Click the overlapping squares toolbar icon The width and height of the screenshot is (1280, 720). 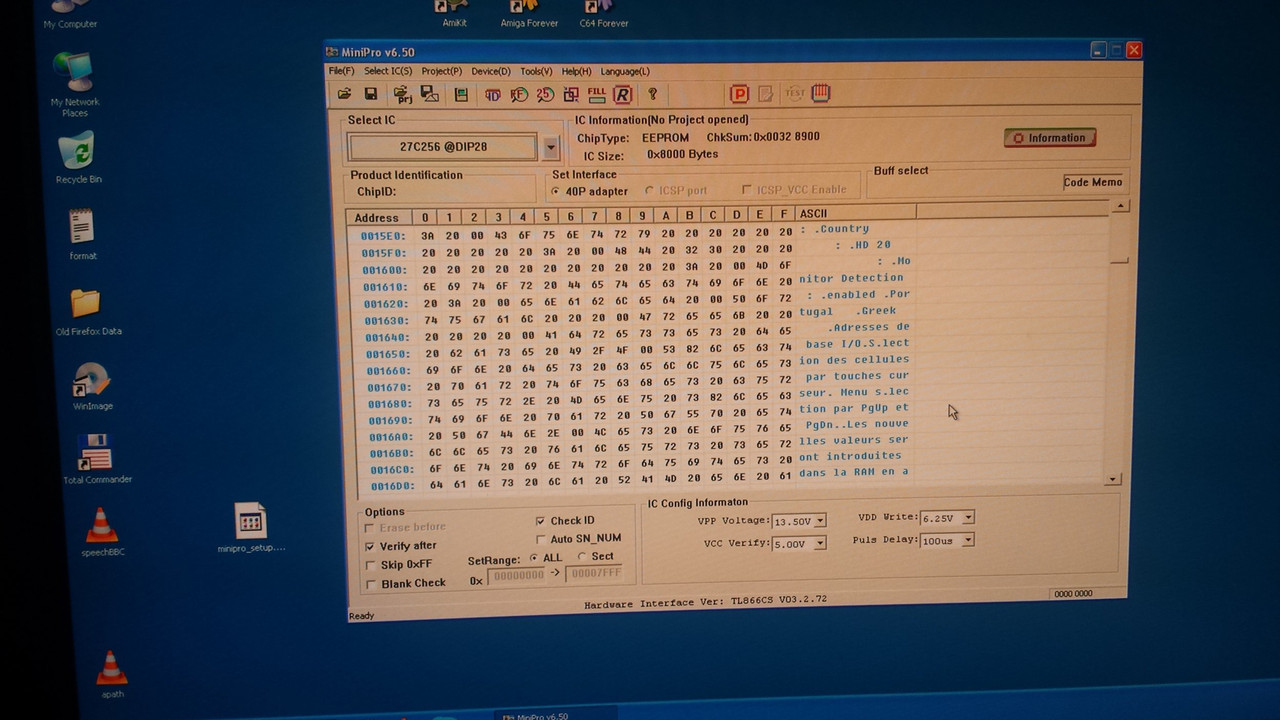[x=571, y=95]
